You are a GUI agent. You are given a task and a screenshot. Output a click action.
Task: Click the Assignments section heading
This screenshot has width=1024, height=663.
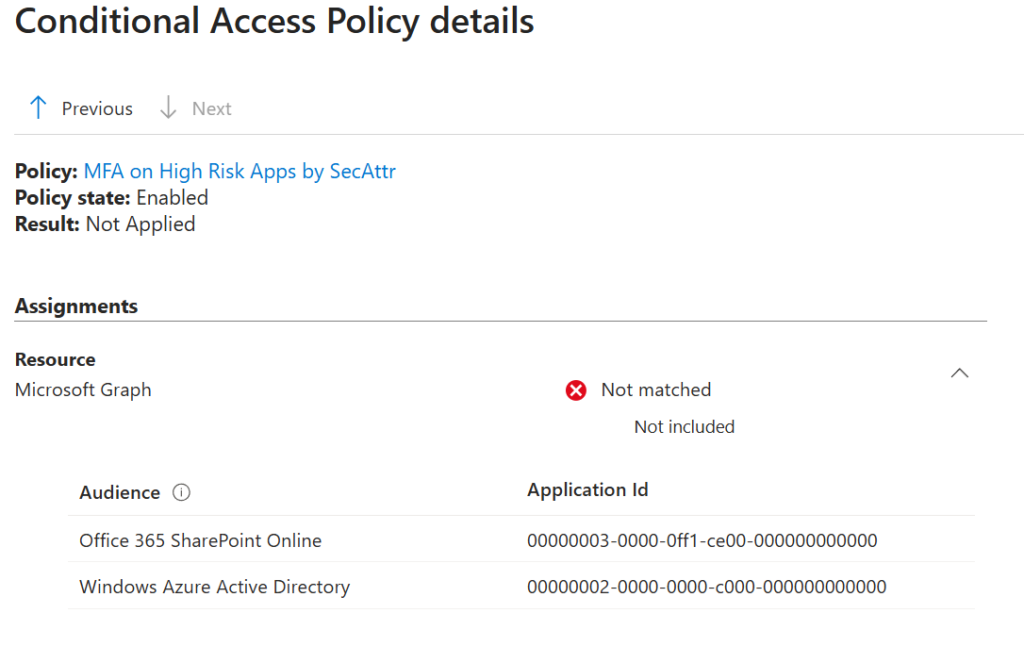[x=76, y=306]
